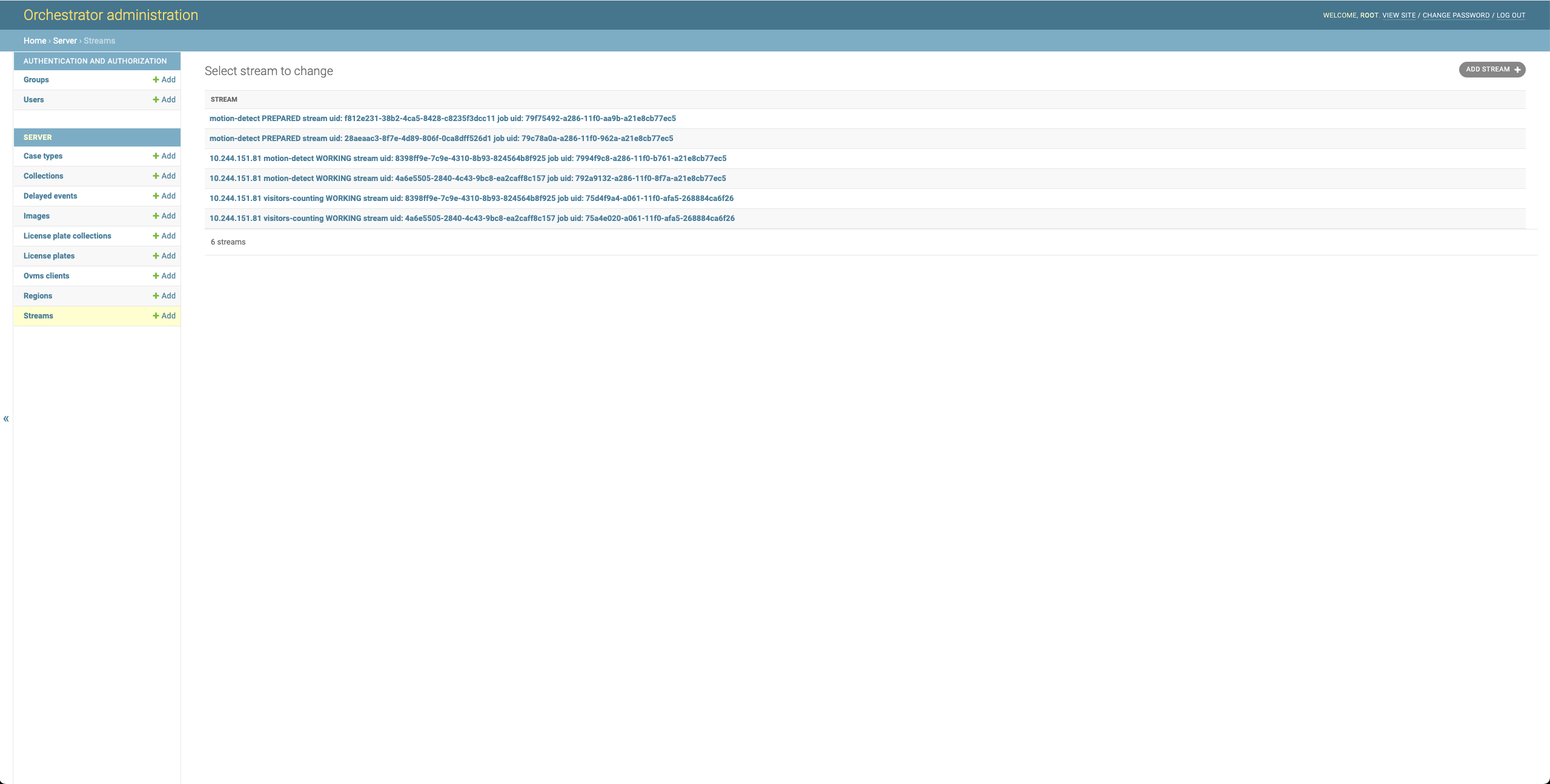
Task: Open Server from the breadcrumb
Action: 64,41
